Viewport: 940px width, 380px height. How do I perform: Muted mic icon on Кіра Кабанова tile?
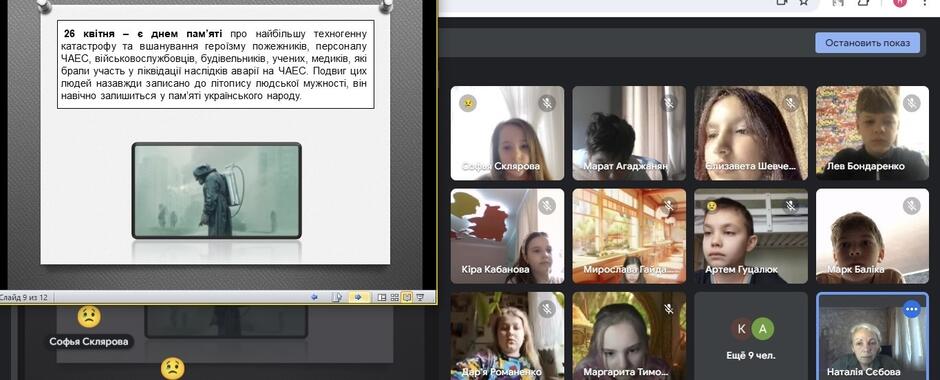point(546,206)
